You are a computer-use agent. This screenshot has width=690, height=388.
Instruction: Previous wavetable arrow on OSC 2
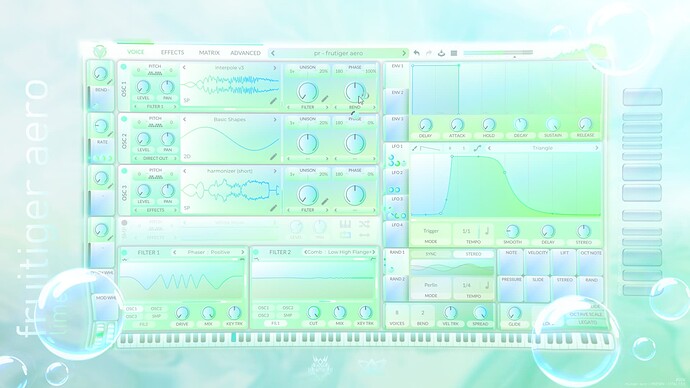click(x=184, y=119)
